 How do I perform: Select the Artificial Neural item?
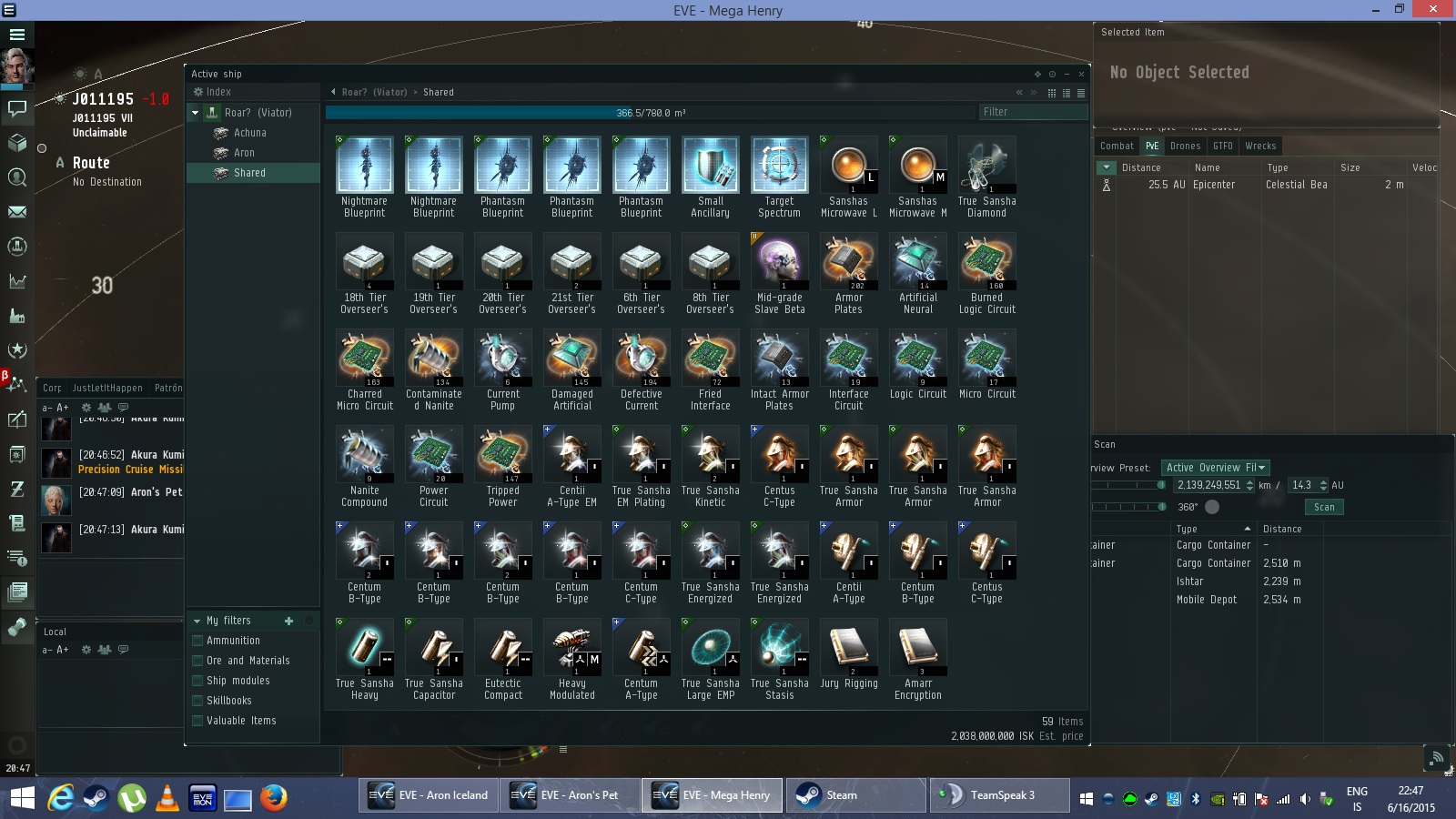coord(918,262)
